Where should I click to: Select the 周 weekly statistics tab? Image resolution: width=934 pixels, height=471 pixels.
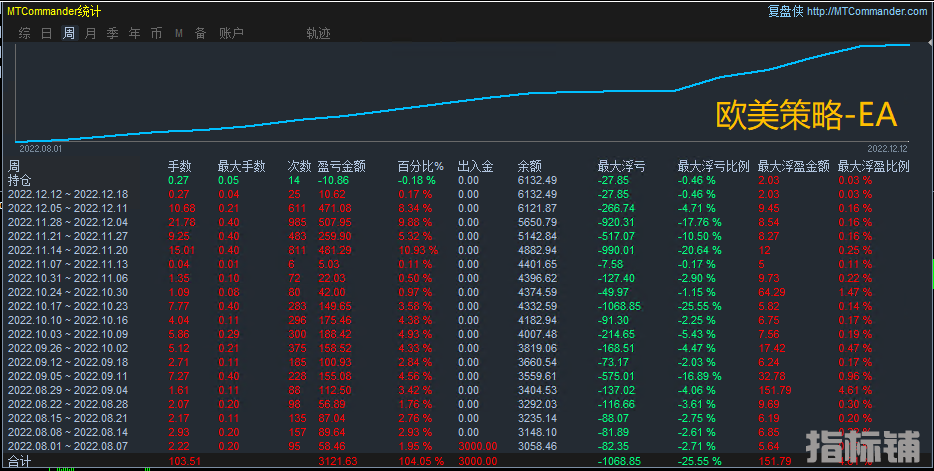[69, 33]
